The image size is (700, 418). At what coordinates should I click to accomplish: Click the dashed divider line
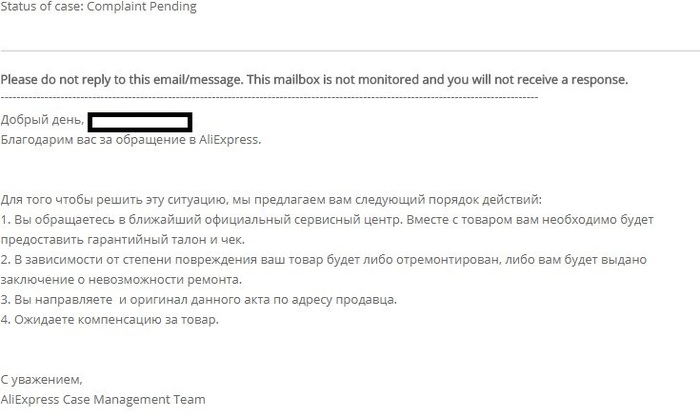[270, 97]
